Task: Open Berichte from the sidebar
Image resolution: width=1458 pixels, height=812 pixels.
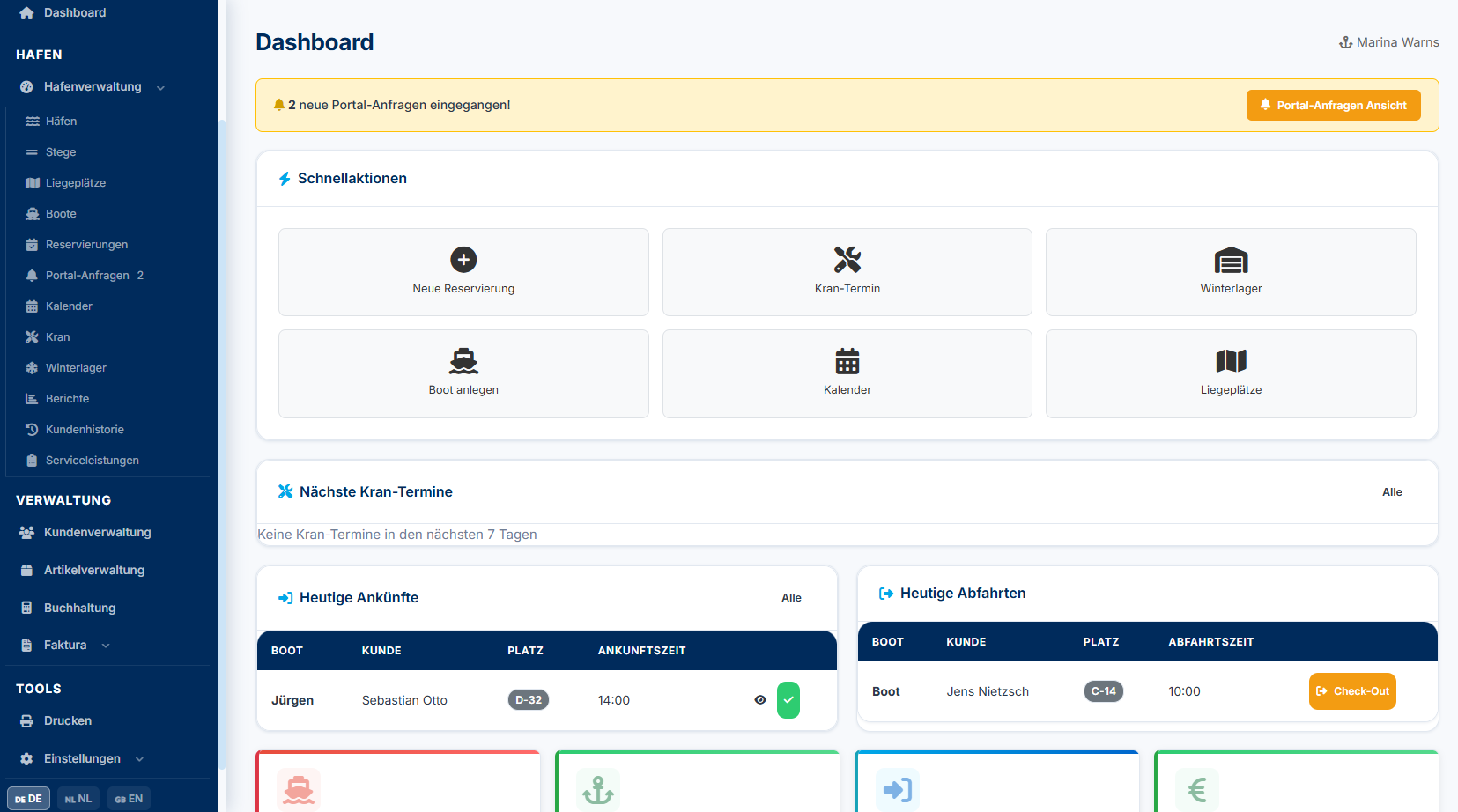Action: [x=67, y=398]
